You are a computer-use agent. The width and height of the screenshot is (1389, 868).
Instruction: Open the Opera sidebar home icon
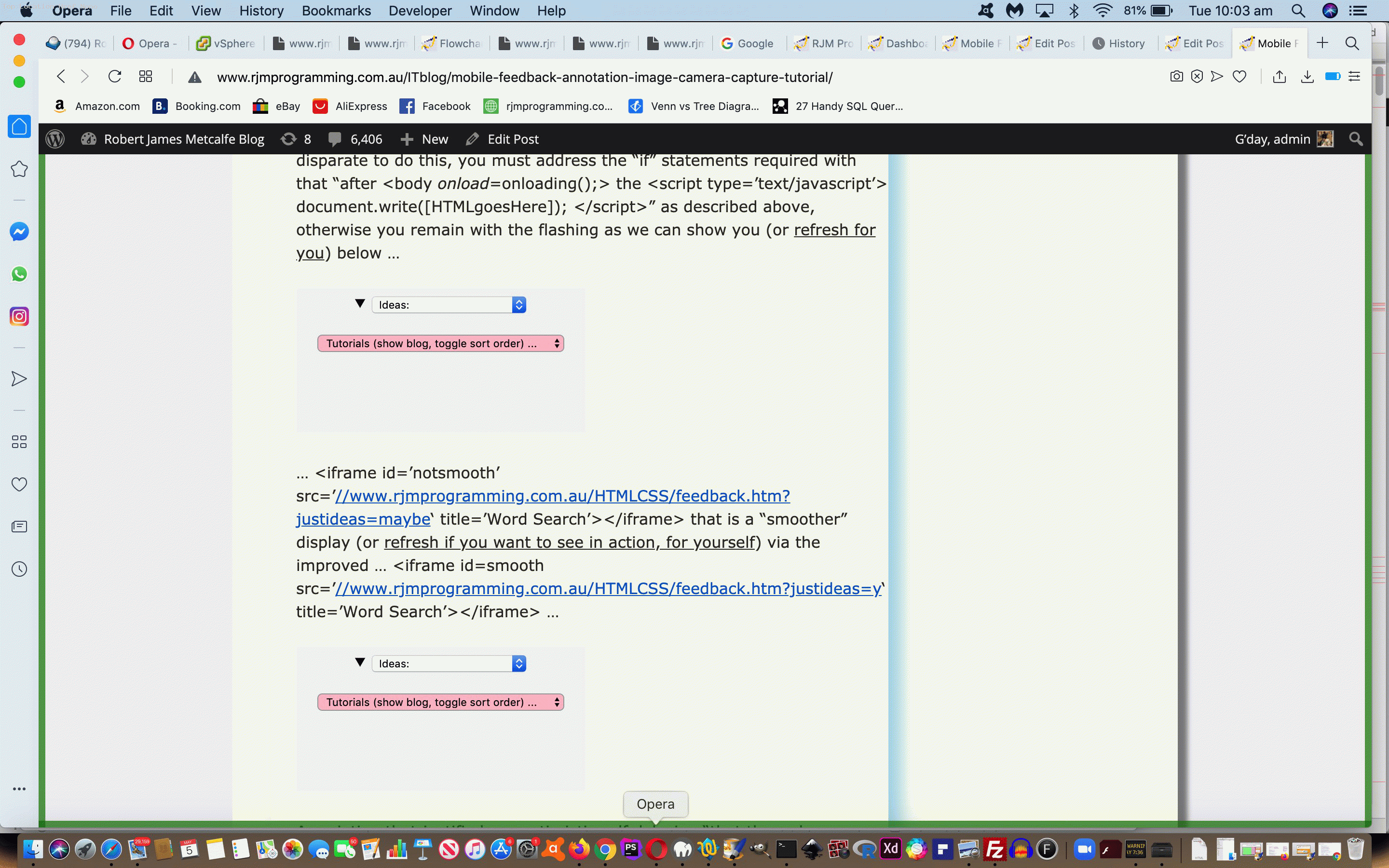coord(19,126)
